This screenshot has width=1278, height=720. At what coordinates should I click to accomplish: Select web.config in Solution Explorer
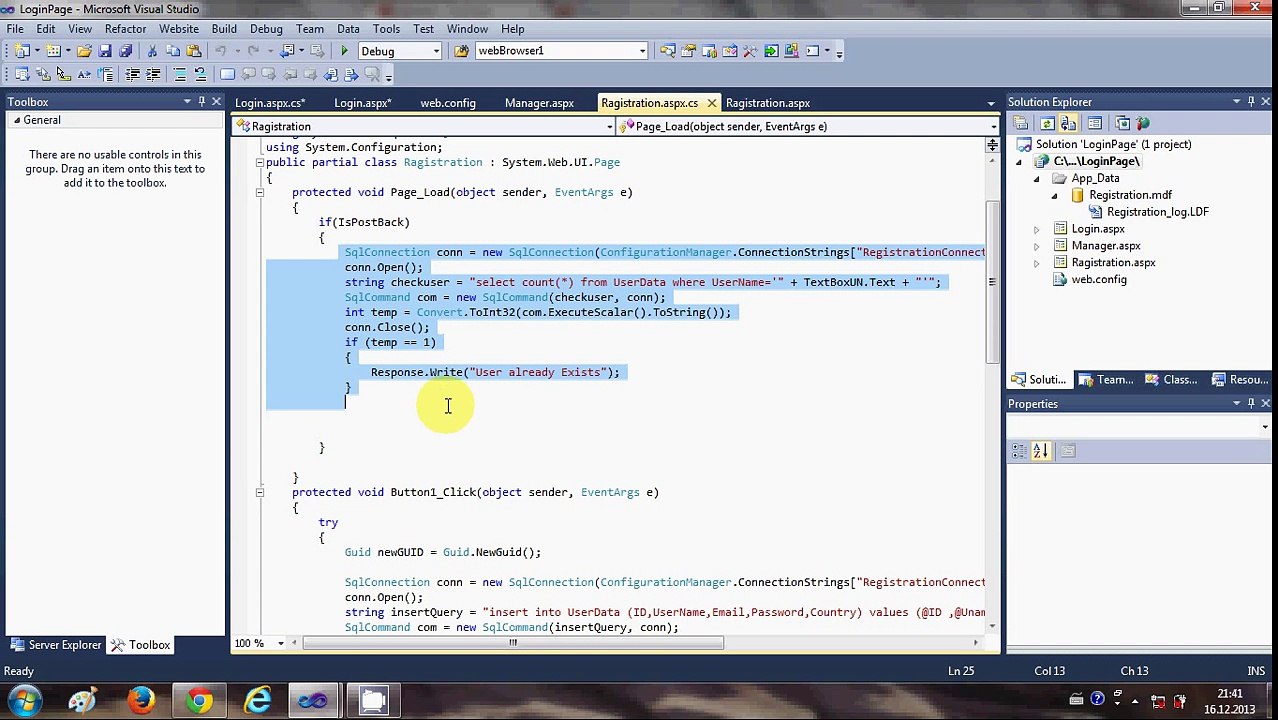click(1098, 280)
